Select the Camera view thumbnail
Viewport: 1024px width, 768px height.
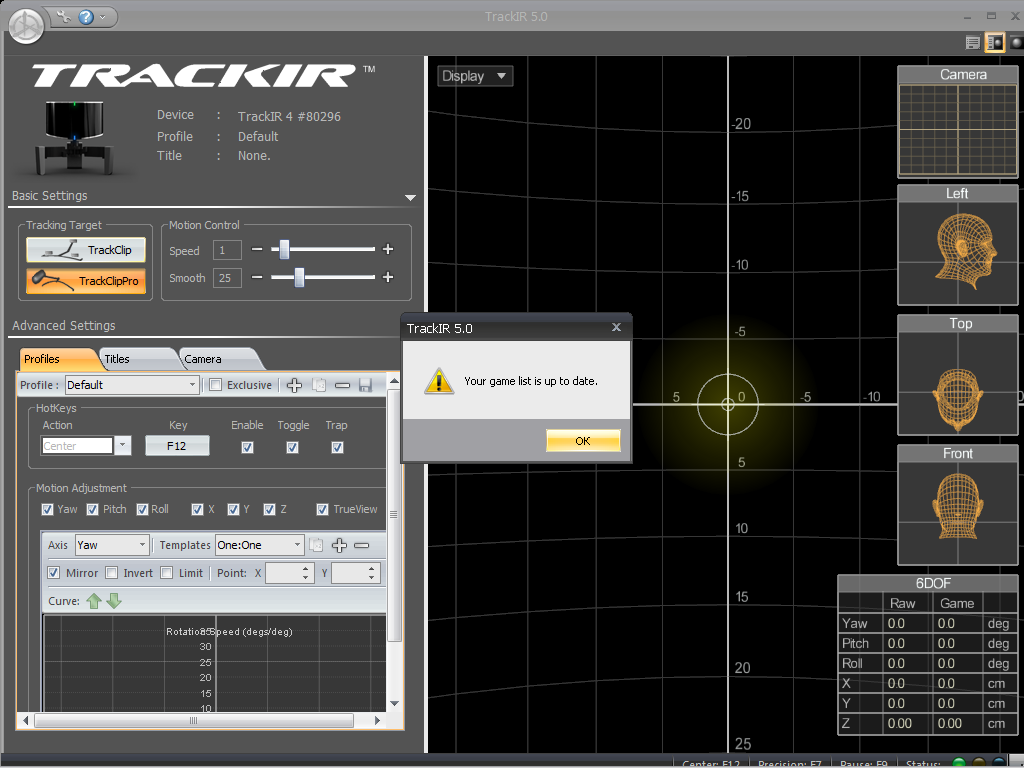click(957, 122)
